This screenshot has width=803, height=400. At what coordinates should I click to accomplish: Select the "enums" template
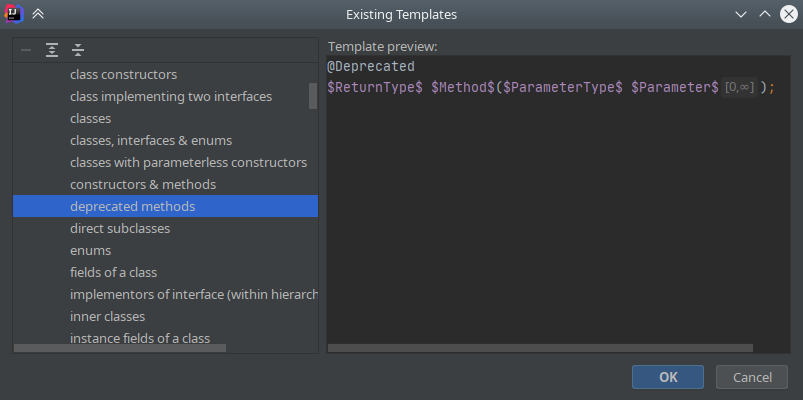click(90, 250)
